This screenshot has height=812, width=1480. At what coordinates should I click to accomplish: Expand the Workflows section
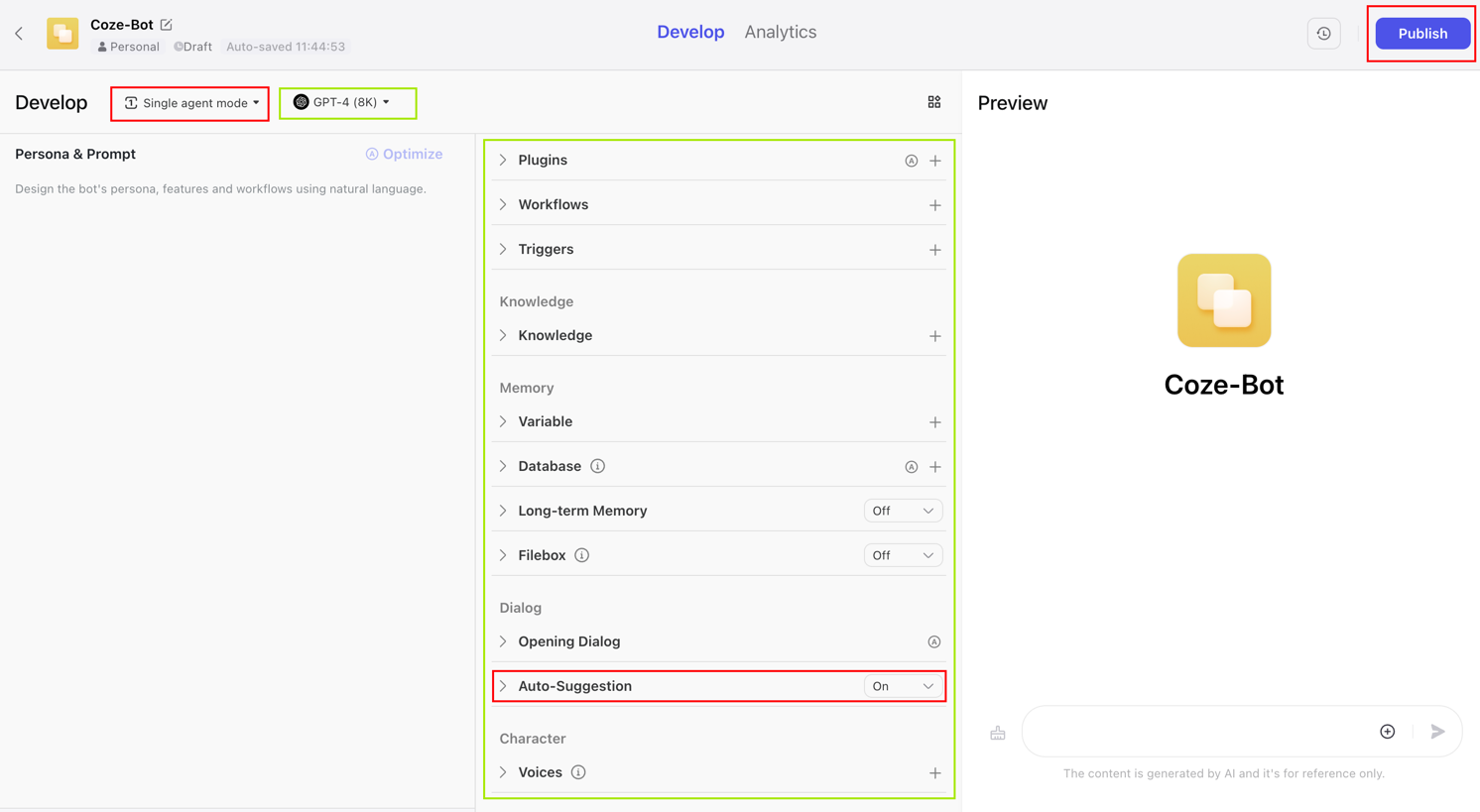503,204
